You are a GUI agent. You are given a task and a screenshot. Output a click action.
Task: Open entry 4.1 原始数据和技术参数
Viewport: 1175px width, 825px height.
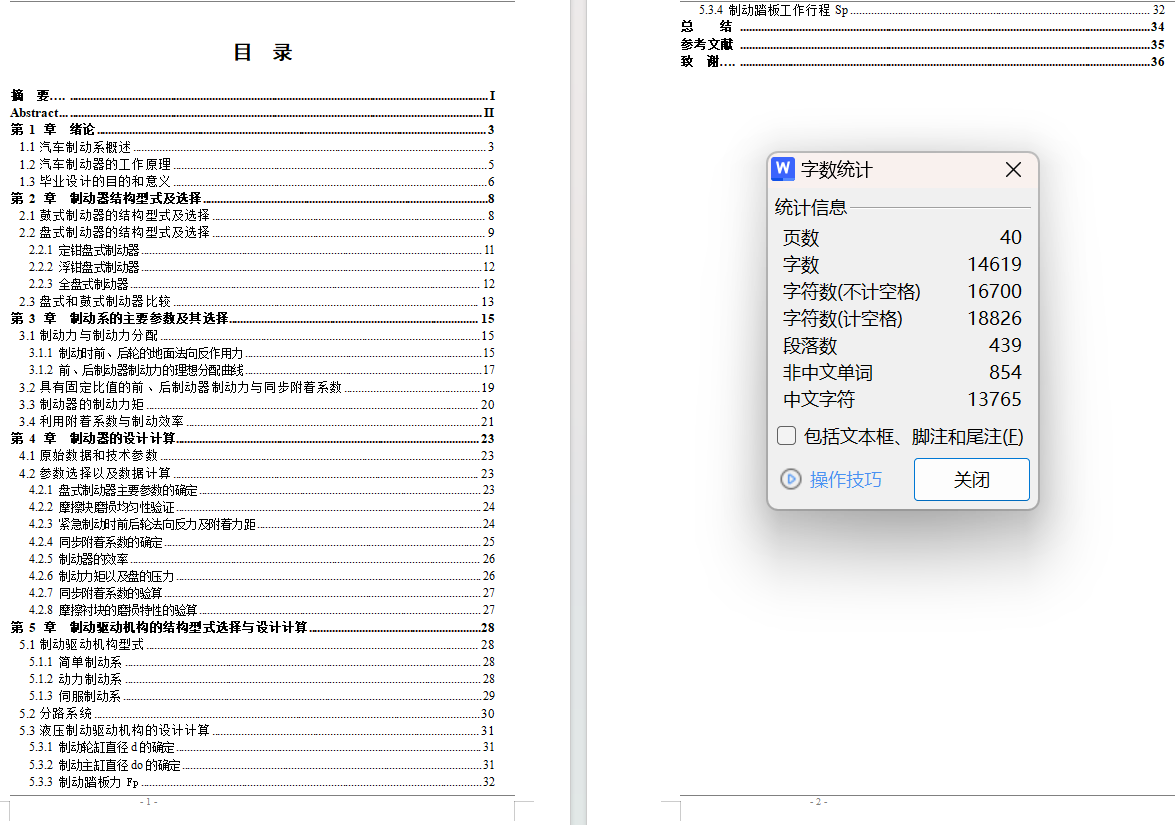pyautogui.click(x=257, y=456)
